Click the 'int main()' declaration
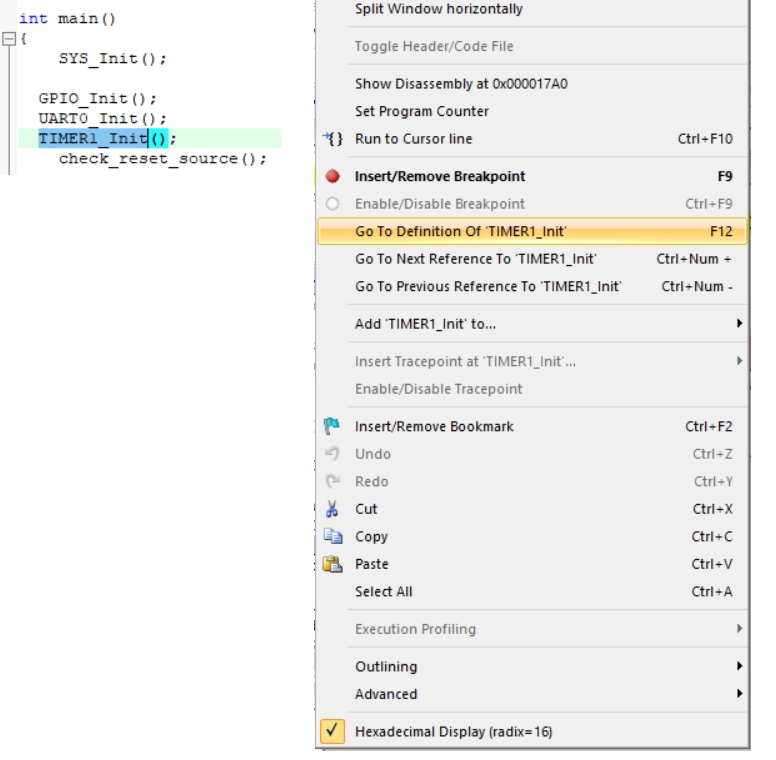The width and height of the screenshot is (776, 760). click(x=67, y=19)
